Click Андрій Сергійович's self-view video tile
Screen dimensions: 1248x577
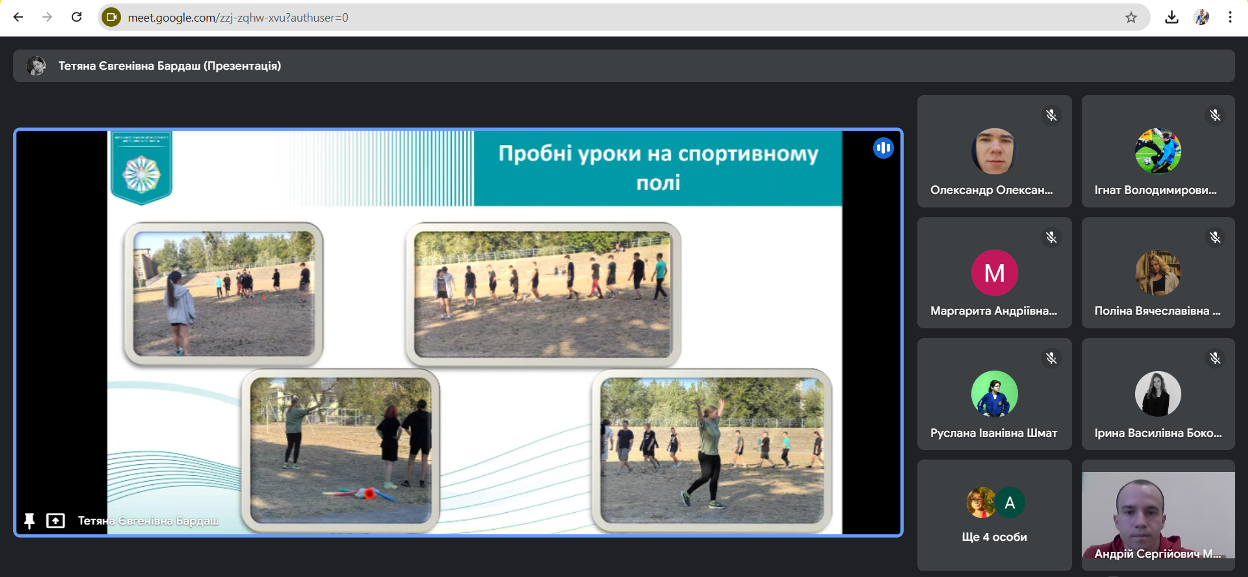point(1158,515)
